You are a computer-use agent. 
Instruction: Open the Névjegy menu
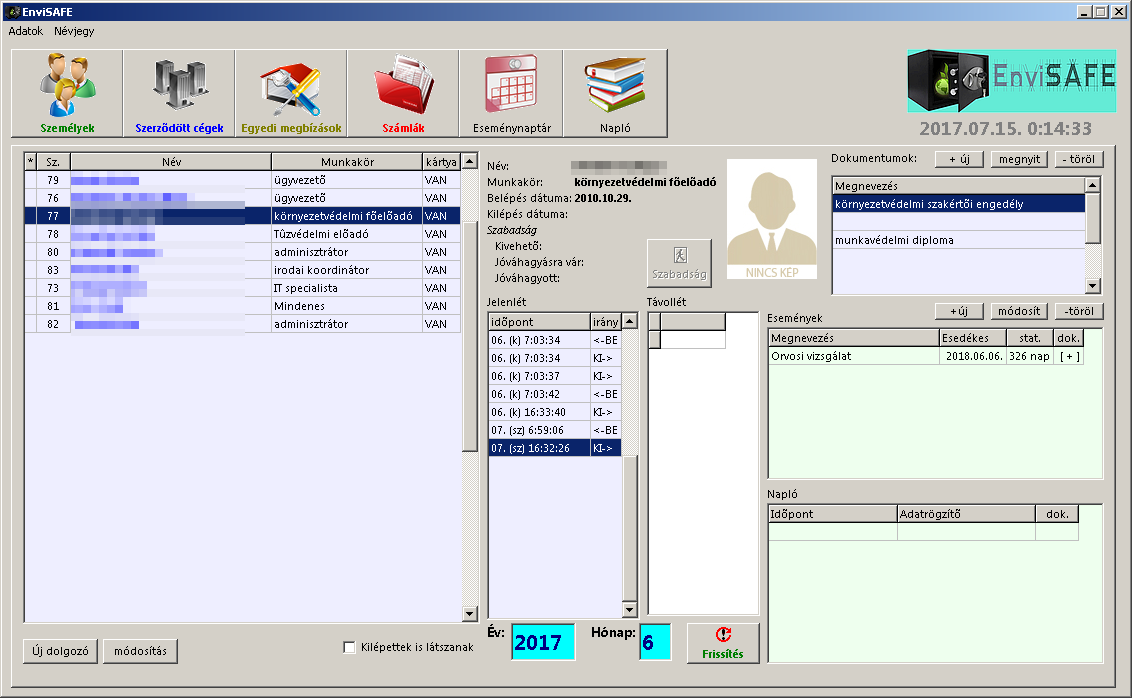click(x=74, y=31)
